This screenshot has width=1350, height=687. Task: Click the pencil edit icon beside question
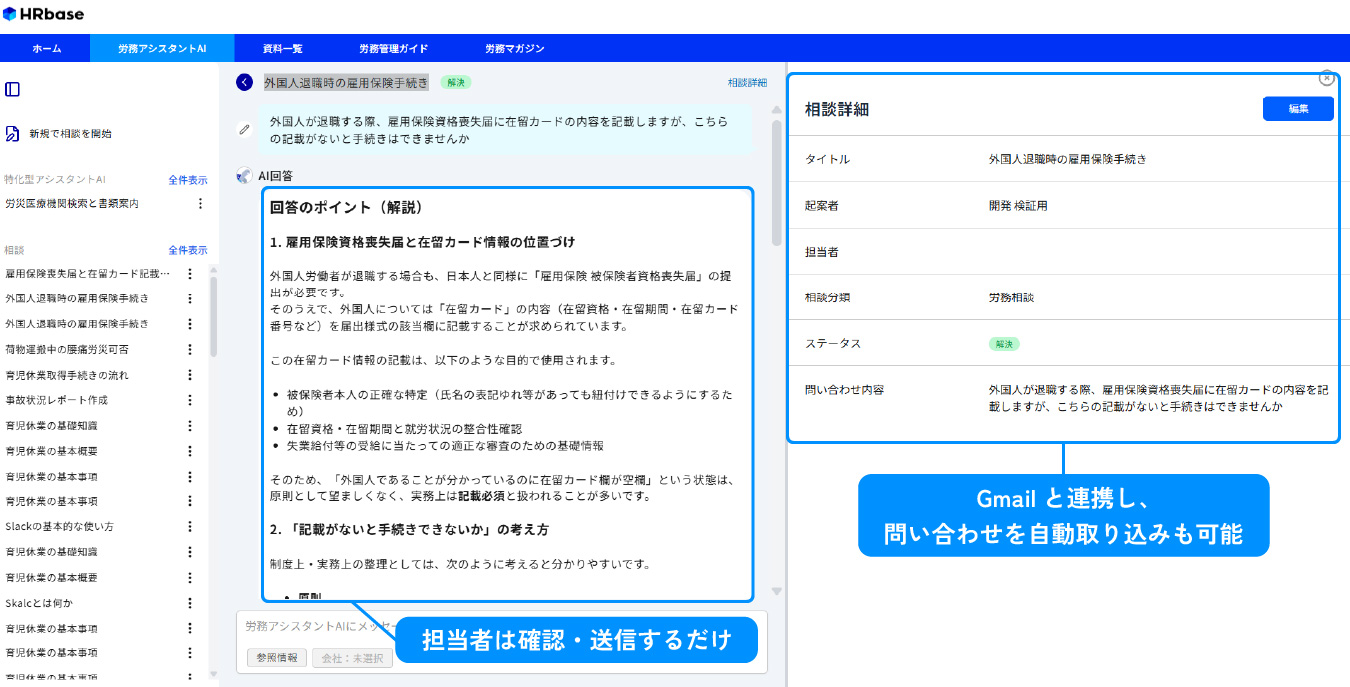[x=244, y=129]
